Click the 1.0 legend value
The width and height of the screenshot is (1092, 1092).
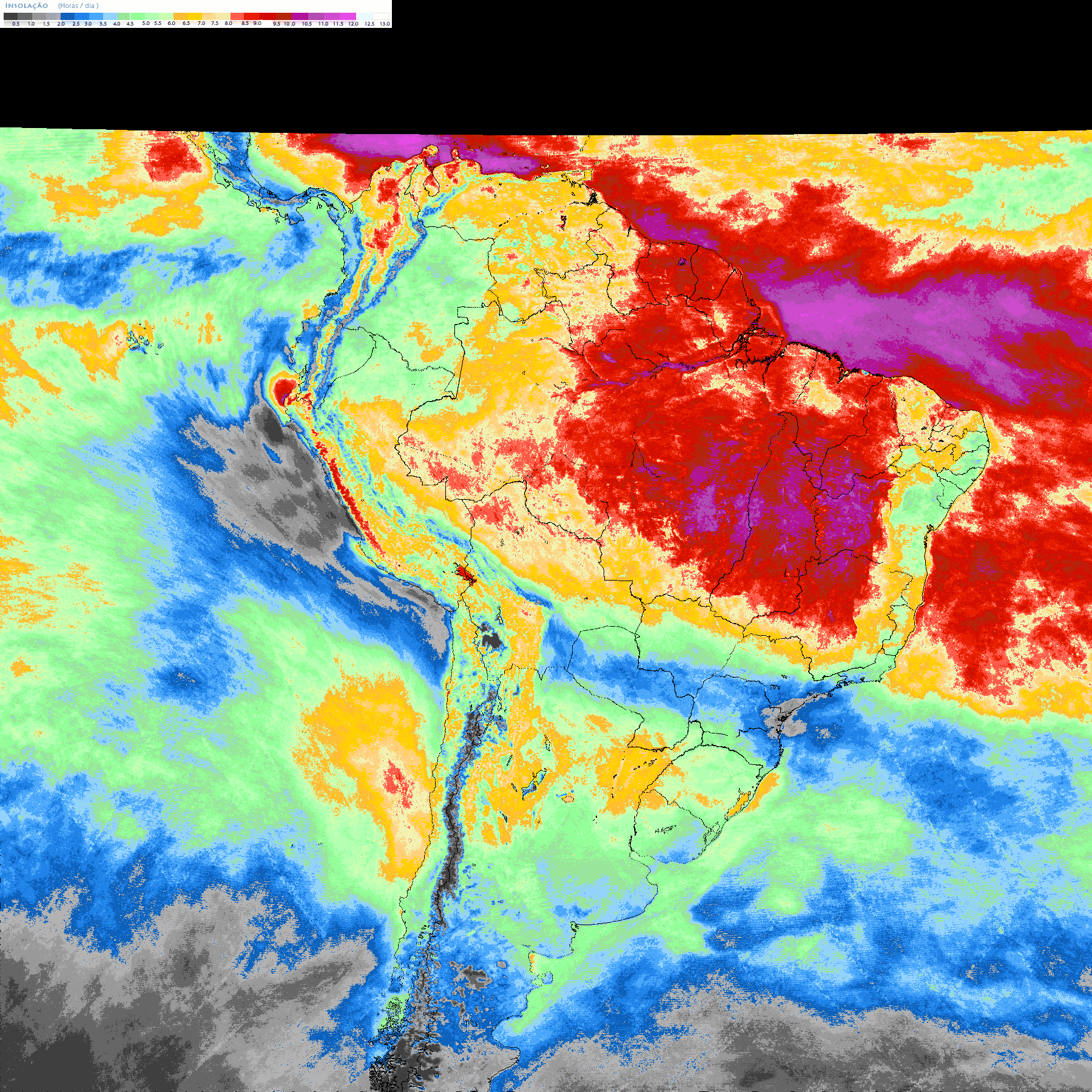(x=31, y=24)
